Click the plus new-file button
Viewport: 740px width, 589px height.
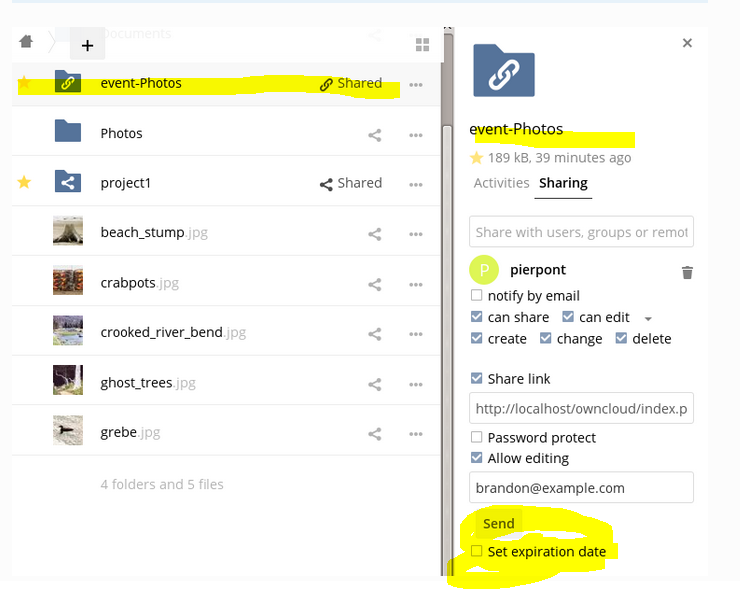click(87, 45)
